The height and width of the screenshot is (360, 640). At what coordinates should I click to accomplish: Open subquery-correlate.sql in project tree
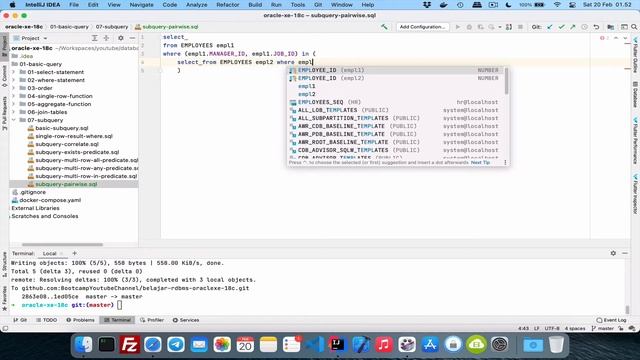pyautogui.click(x=67, y=144)
